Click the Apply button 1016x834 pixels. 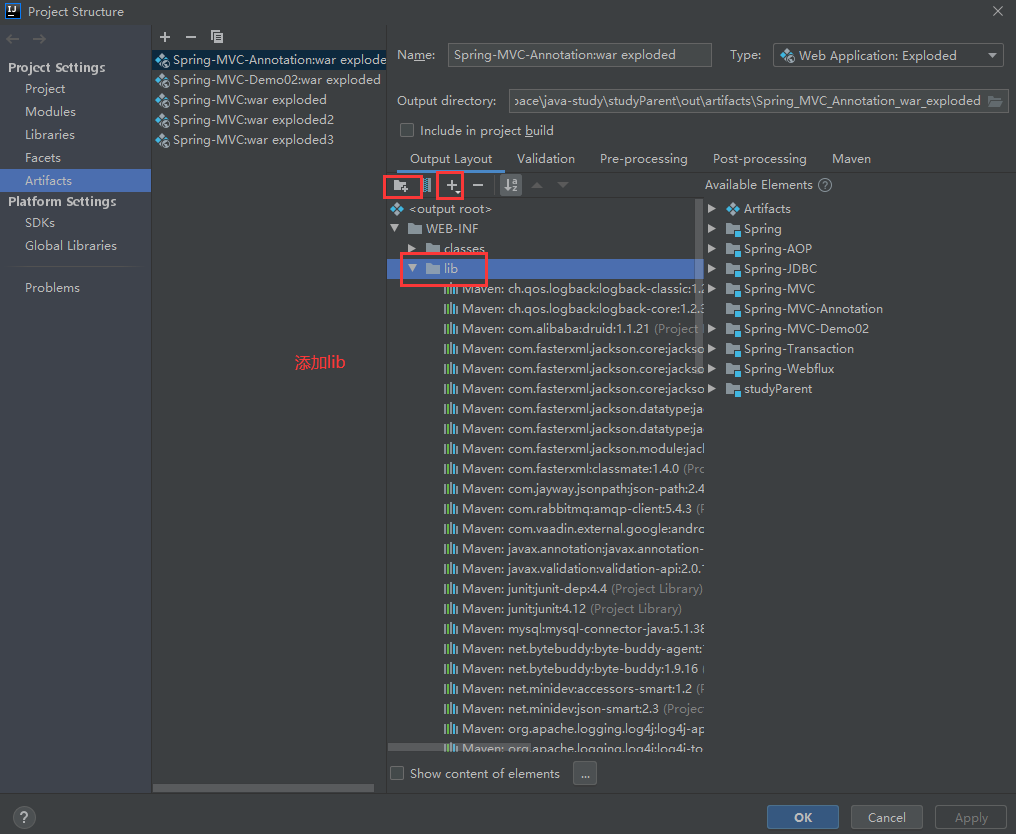[x=971, y=817]
